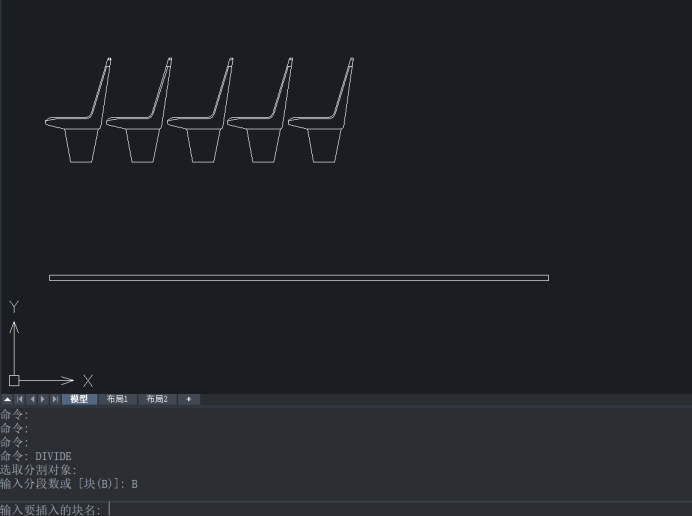Select the leftmost chair drawing
This screenshot has width=692, height=516.
pos(80,123)
